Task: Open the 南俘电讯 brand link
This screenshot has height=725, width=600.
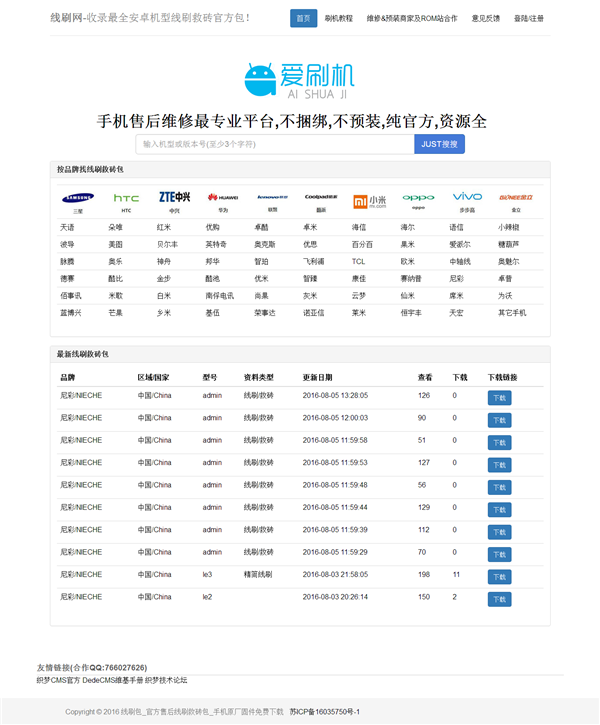Action: (220, 296)
